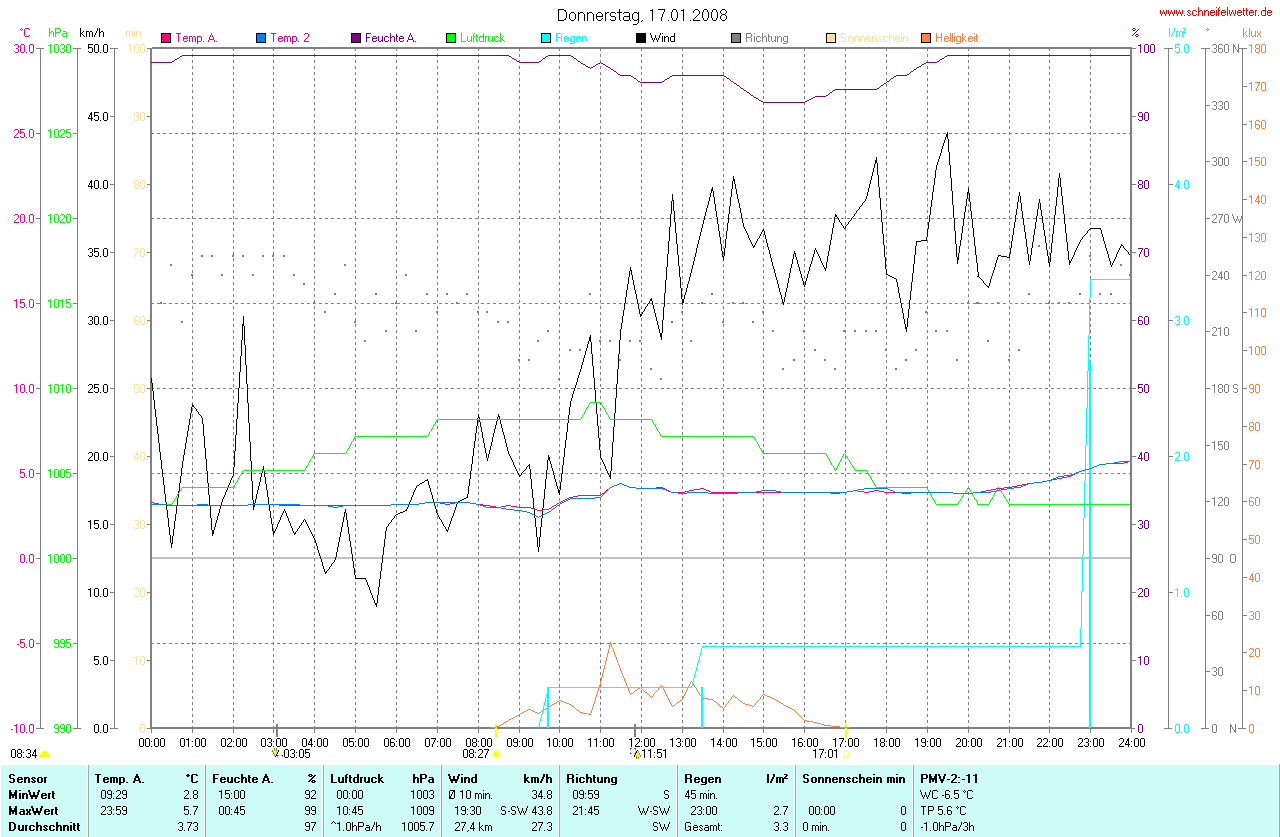Click the sun icon beside 08:34

pos(44,754)
